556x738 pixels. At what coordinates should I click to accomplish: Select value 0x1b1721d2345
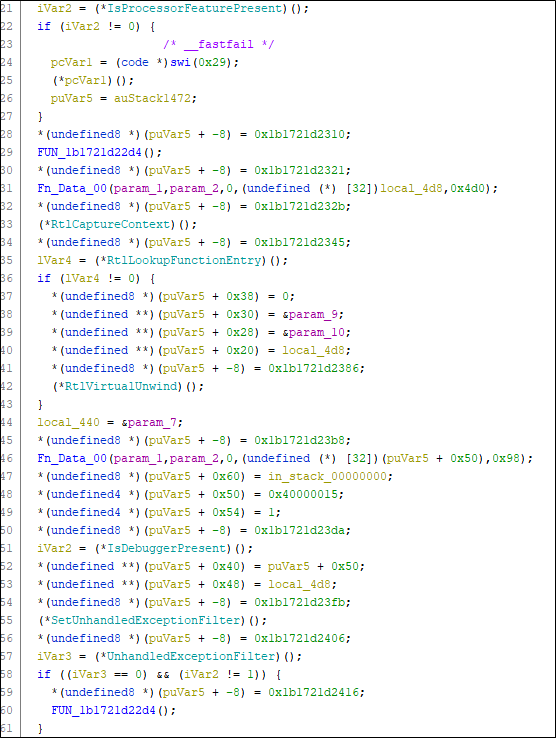299,242
